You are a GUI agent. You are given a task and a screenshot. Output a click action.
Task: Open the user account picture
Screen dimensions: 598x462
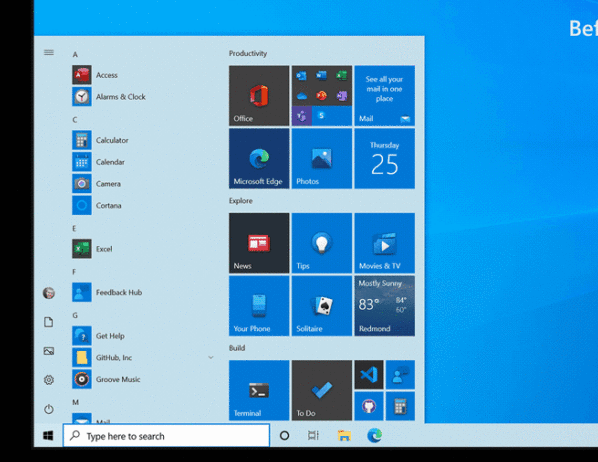(x=48, y=293)
